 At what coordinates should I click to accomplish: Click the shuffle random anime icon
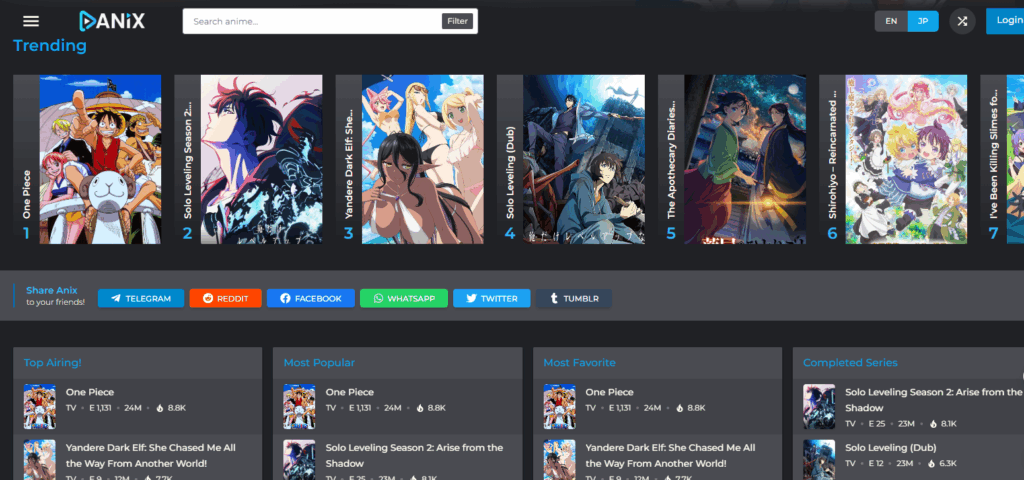coord(962,21)
